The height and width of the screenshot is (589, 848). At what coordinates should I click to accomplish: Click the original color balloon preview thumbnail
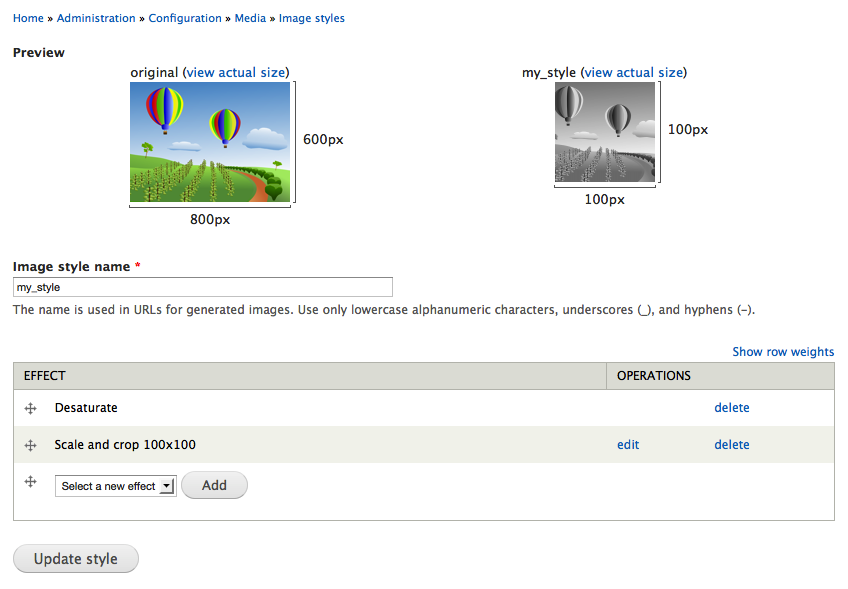click(x=210, y=142)
